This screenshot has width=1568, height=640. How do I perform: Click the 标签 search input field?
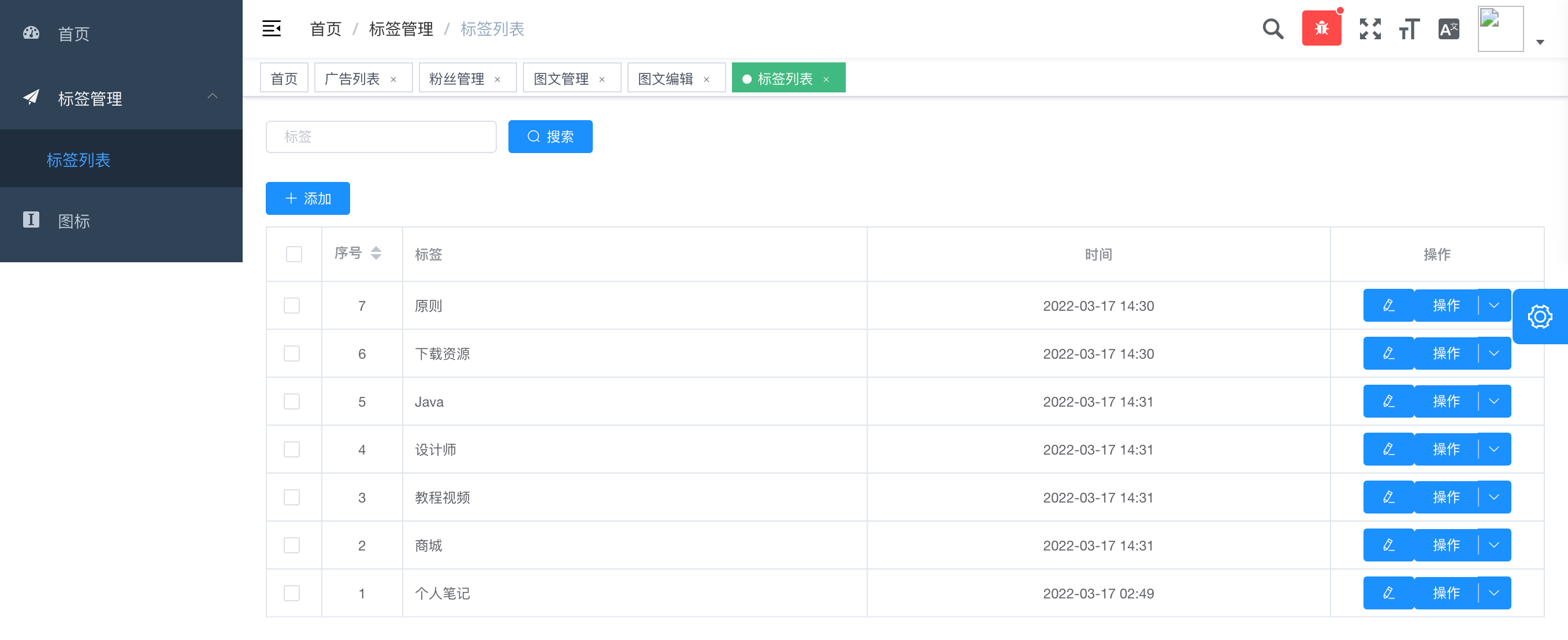point(381,137)
